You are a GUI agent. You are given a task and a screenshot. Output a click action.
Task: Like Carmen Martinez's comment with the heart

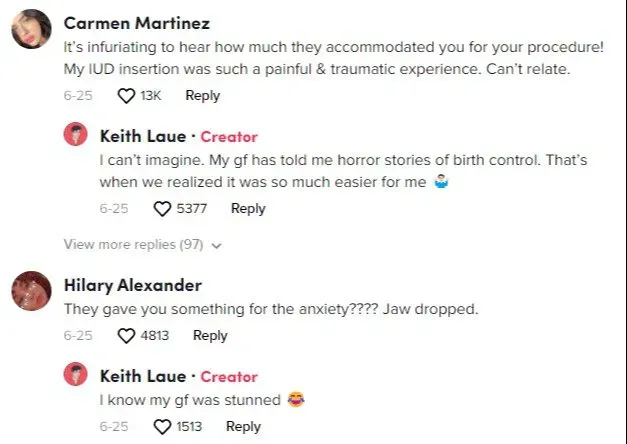pos(126,96)
